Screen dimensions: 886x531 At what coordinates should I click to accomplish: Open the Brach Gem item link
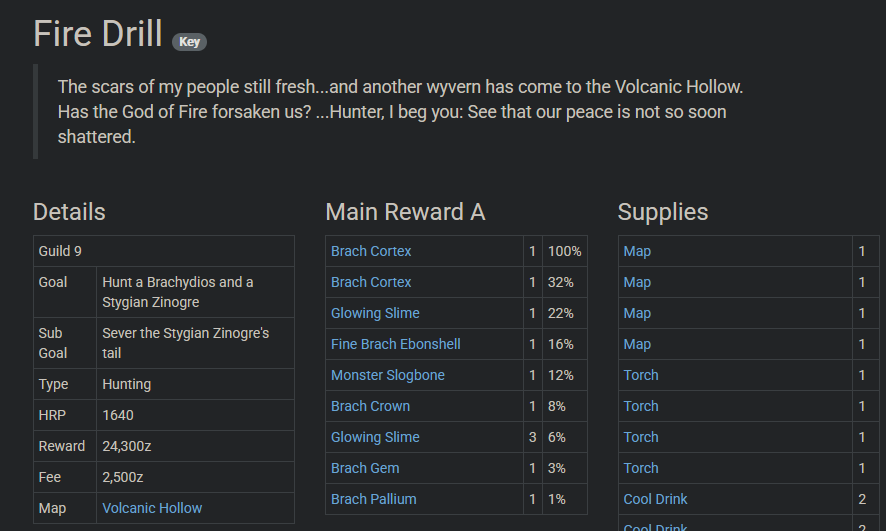[365, 468]
